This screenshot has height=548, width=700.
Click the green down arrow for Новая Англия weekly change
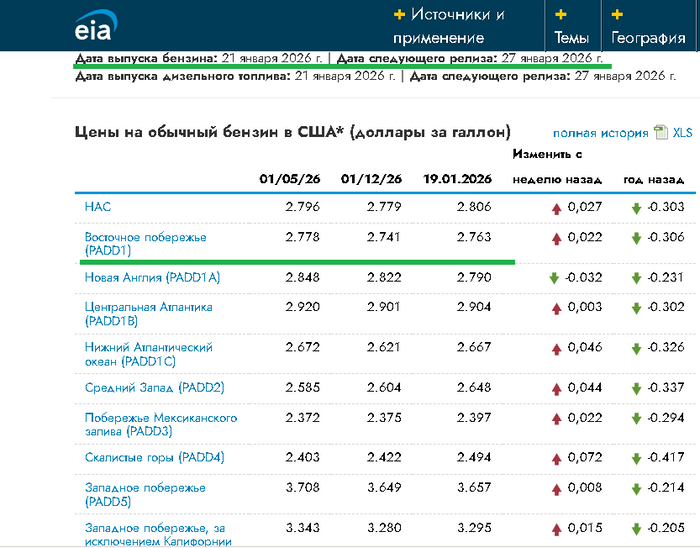click(553, 277)
